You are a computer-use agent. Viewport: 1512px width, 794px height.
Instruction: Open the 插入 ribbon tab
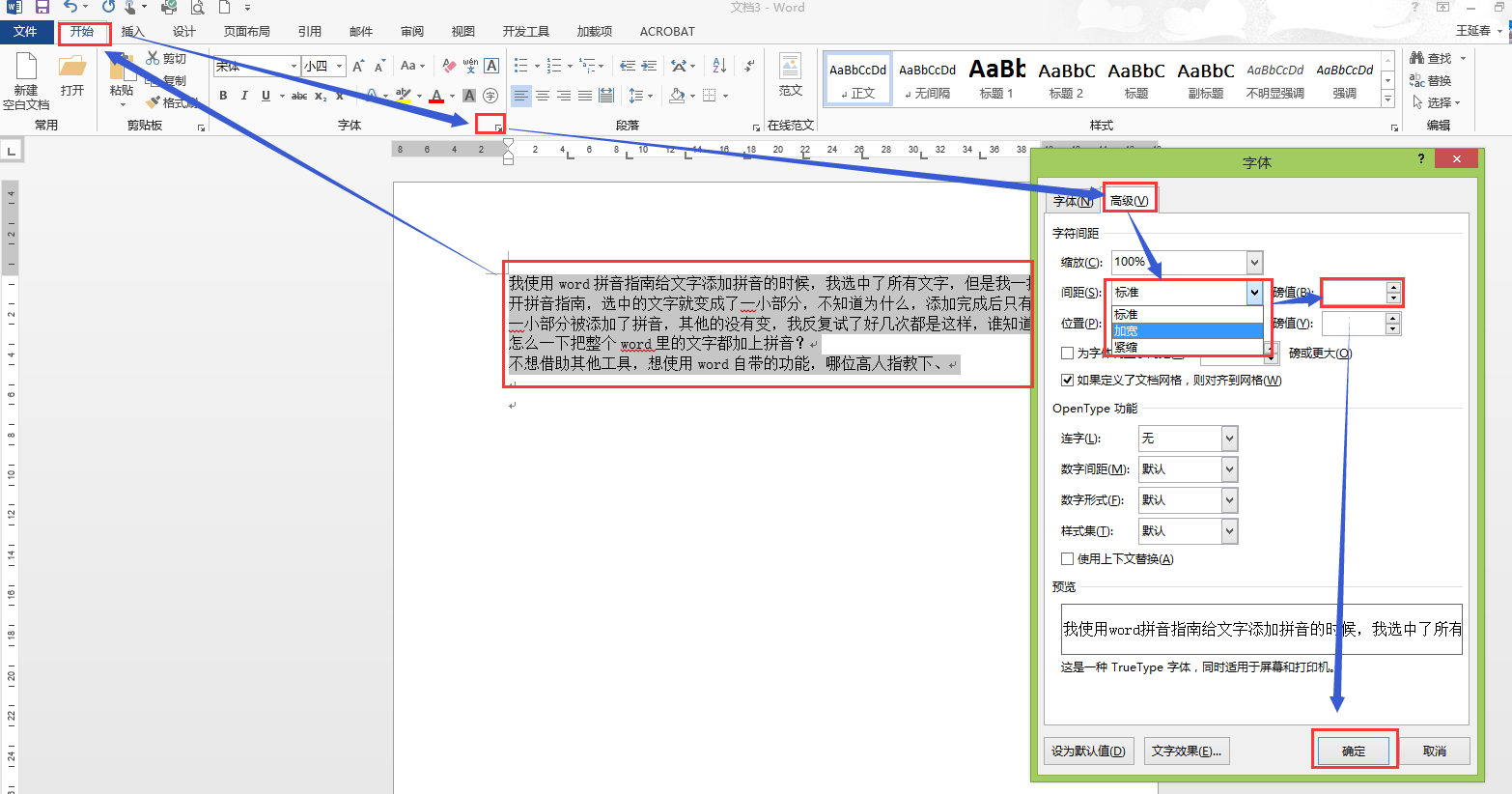(x=133, y=32)
